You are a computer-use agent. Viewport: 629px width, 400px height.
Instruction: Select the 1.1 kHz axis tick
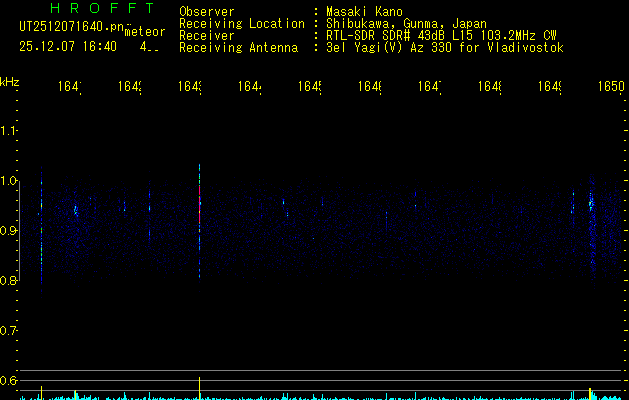[x=9, y=131]
